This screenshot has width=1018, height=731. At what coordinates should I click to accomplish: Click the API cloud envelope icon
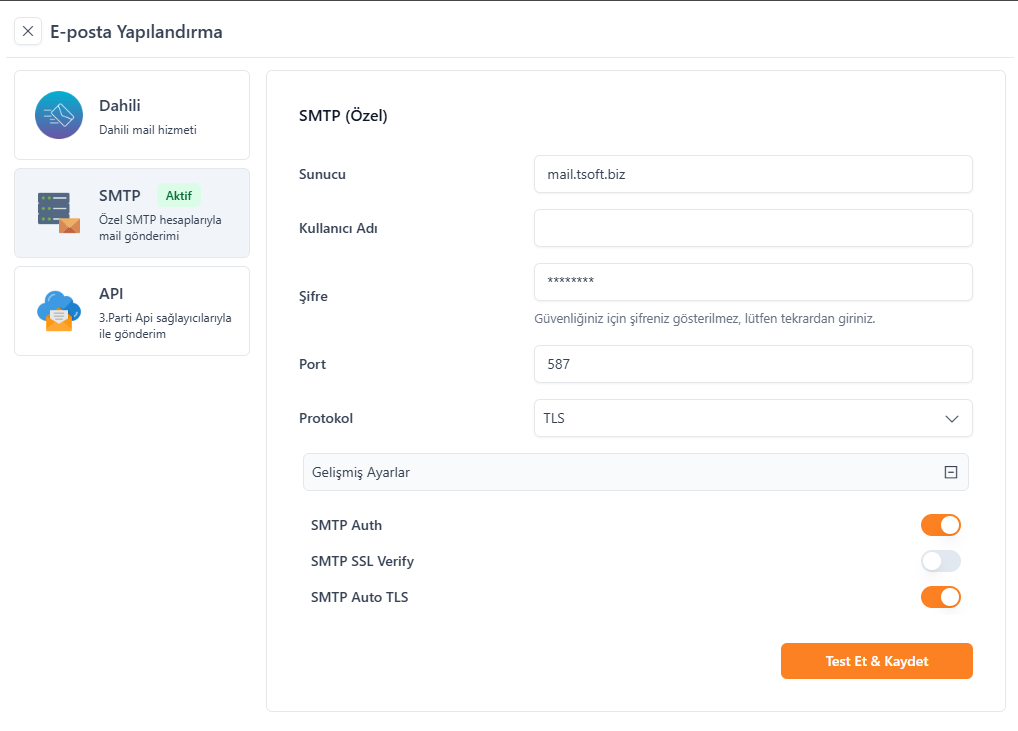click(59, 311)
